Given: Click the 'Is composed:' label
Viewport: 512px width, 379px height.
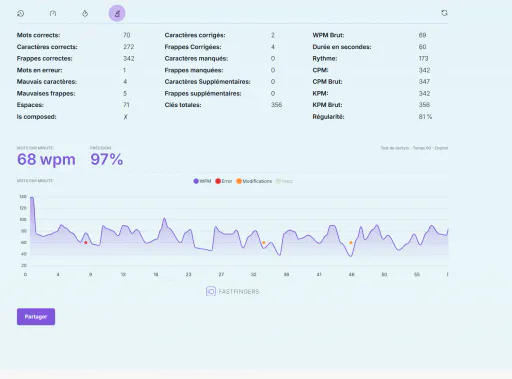Looking at the screenshot, I should 36,117.
